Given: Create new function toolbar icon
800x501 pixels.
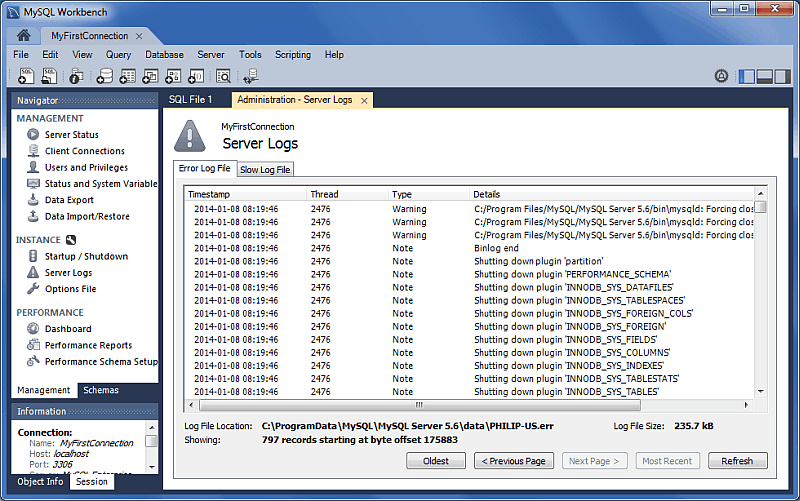Looking at the screenshot, I should (x=196, y=76).
